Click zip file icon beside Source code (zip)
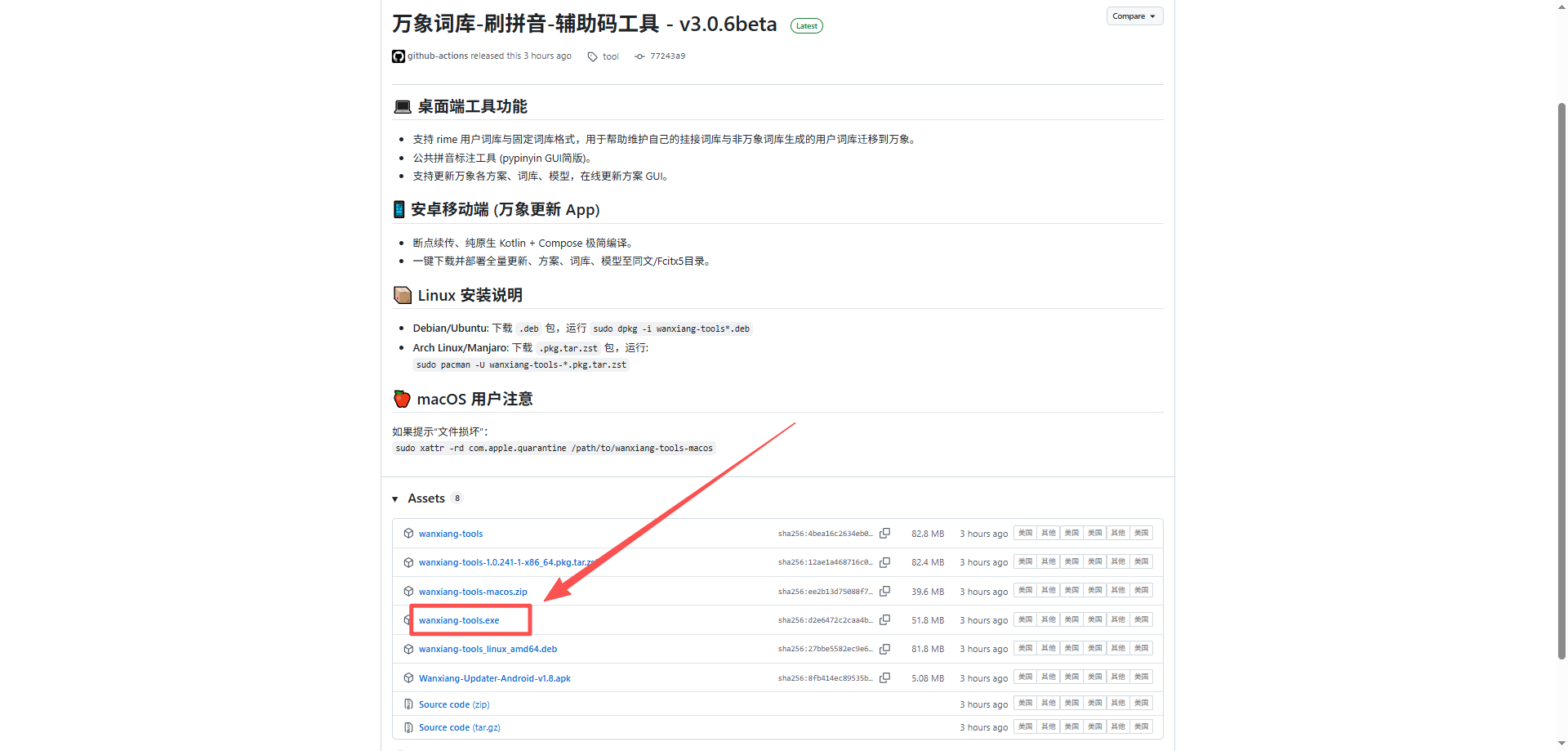 pyautogui.click(x=408, y=704)
